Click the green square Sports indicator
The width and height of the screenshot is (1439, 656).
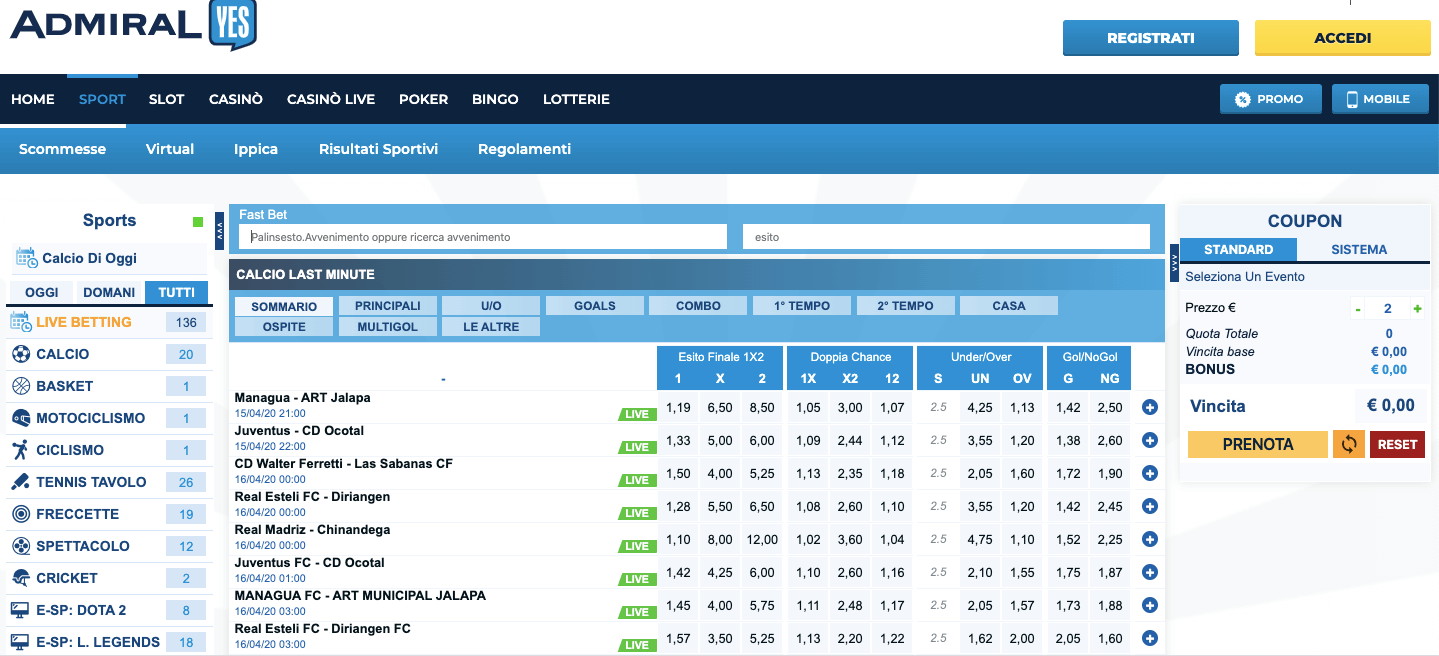pos(198,222)
